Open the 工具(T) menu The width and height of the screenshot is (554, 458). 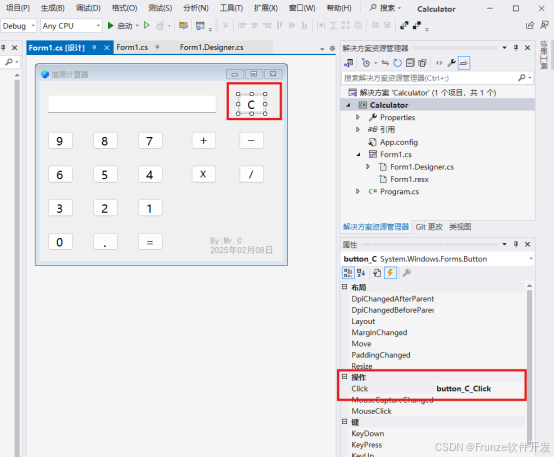(x=231, y=8)
